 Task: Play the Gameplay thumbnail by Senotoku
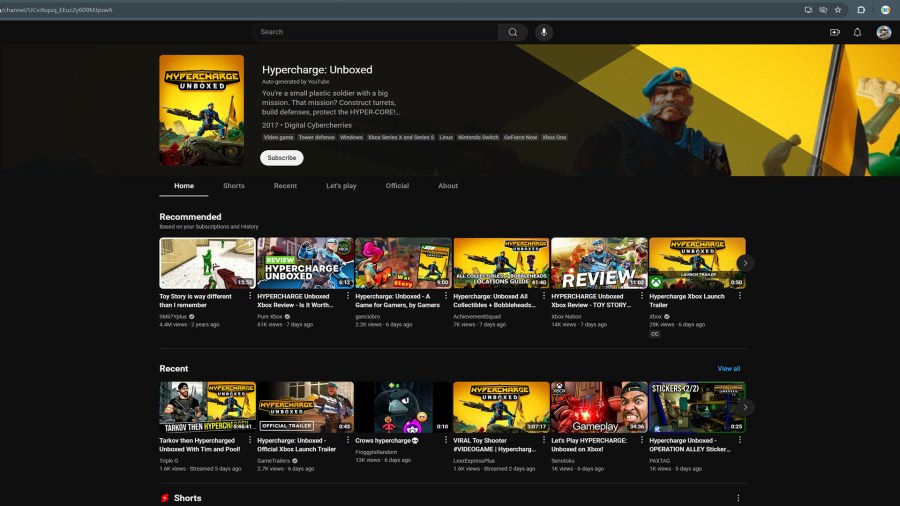click(x=599, y=407)
